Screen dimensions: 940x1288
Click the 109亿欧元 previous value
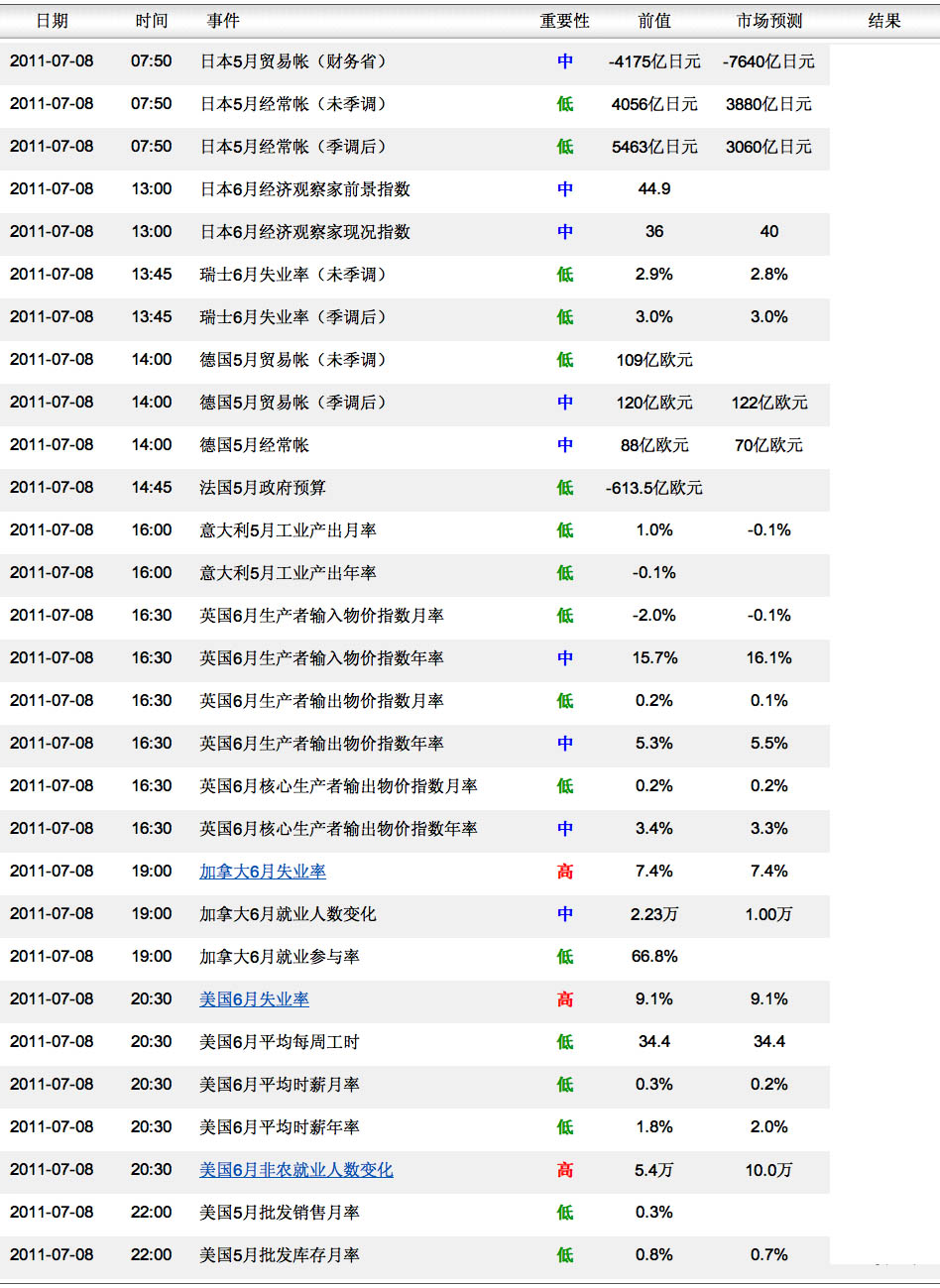pos(654,360)
